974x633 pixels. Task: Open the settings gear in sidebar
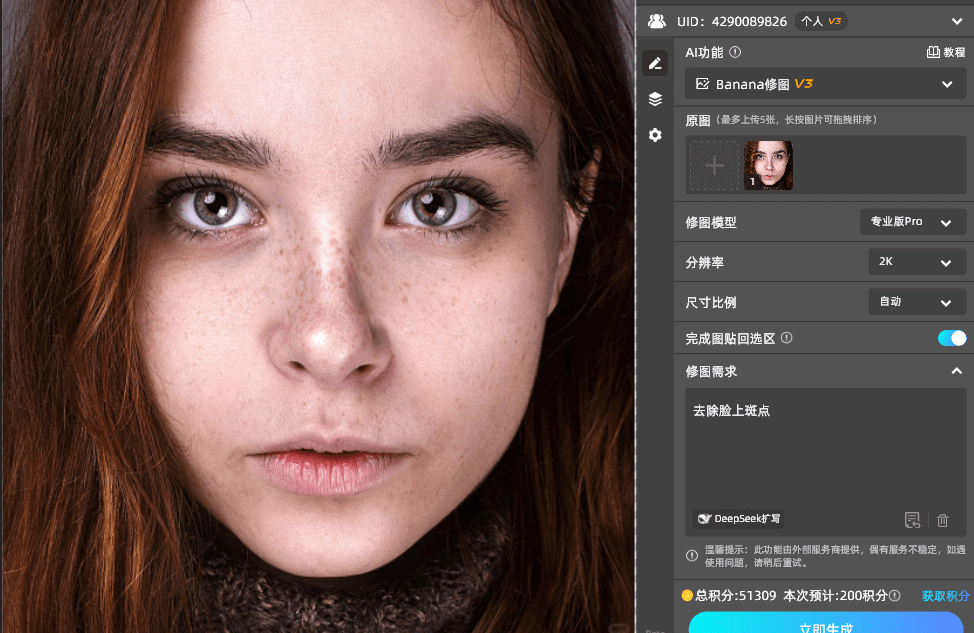click(x=655, y=135)
